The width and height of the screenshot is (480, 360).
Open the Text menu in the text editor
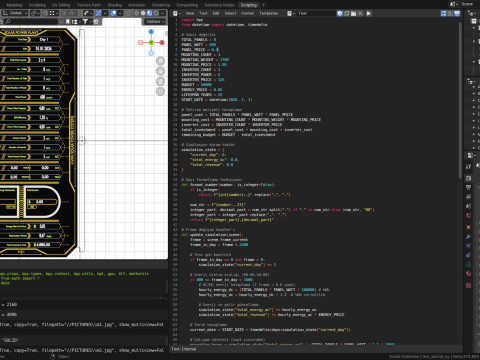coord(203,13)
